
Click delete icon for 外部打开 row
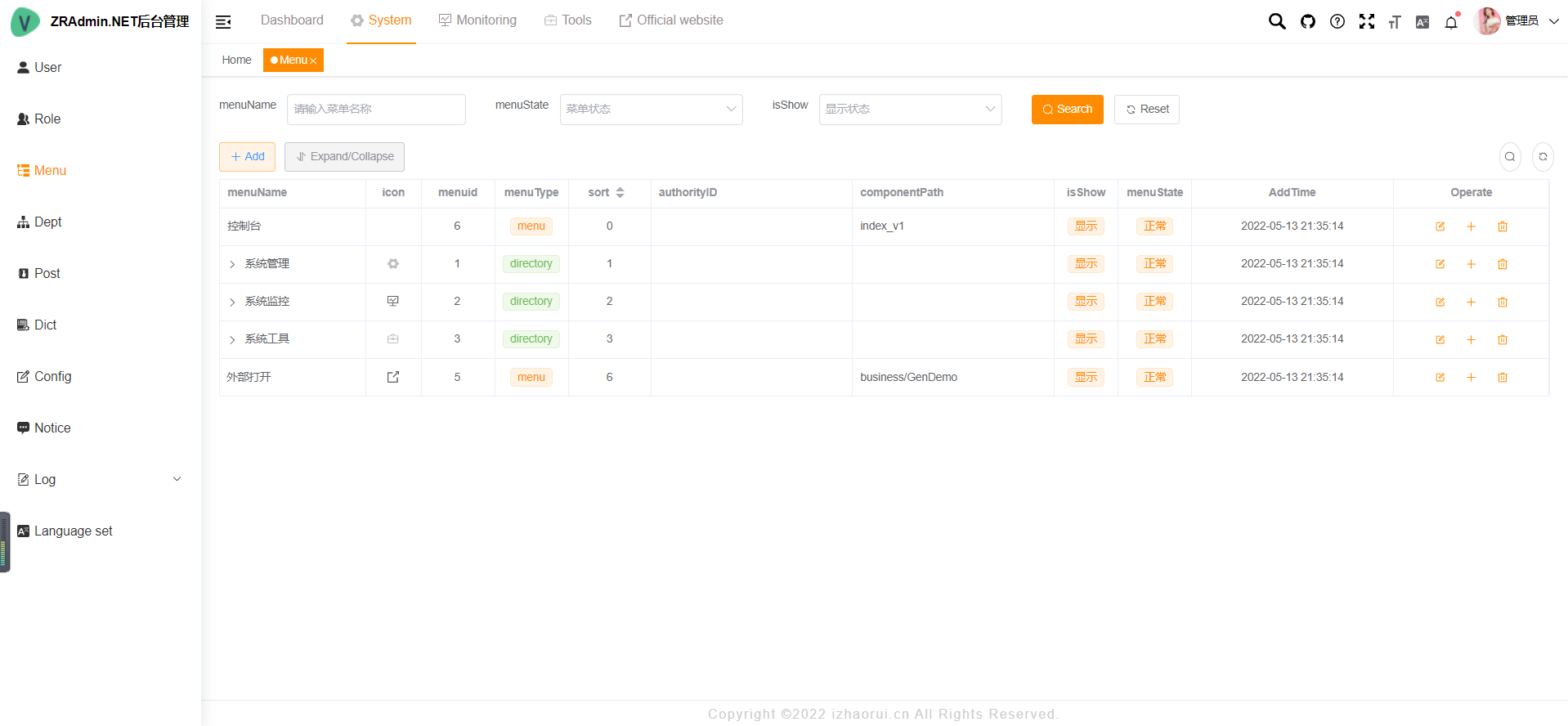(1502, 378)
